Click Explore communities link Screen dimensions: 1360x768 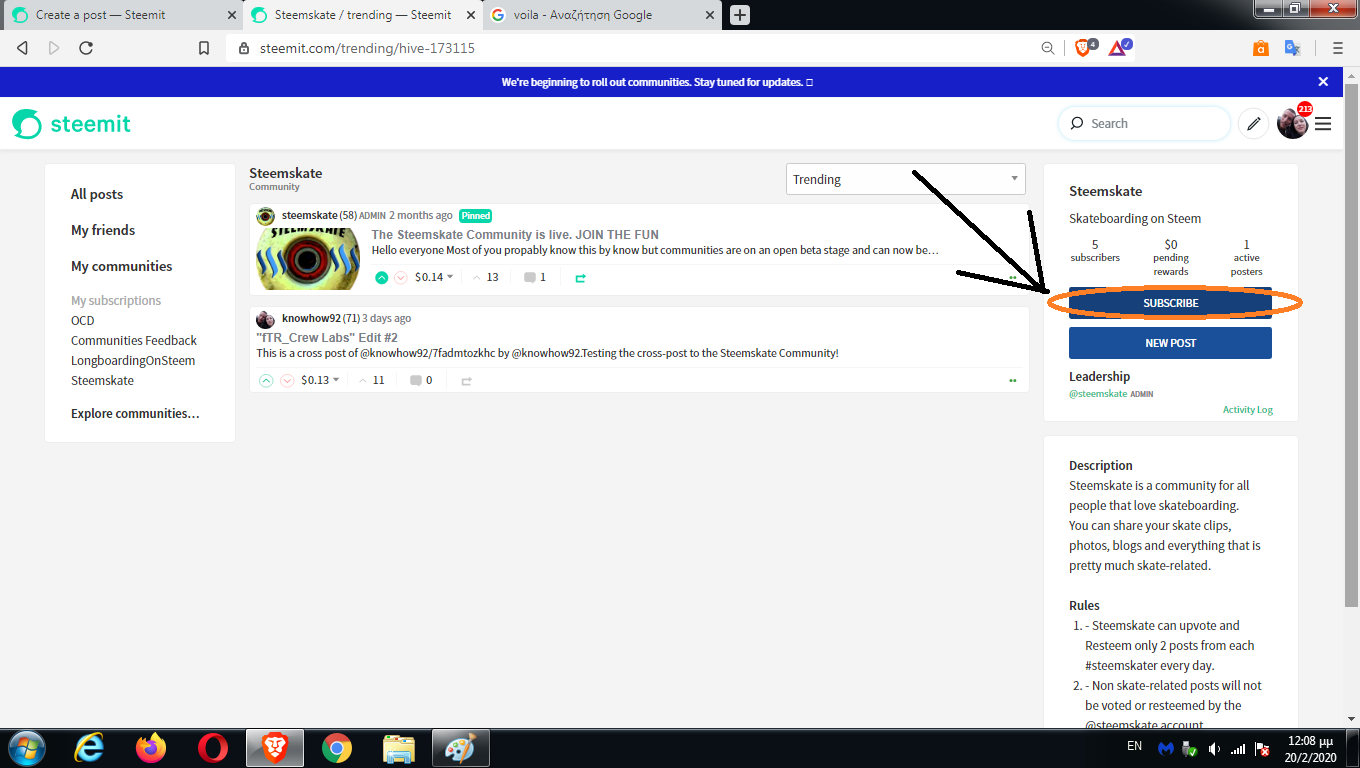point(135,413)
